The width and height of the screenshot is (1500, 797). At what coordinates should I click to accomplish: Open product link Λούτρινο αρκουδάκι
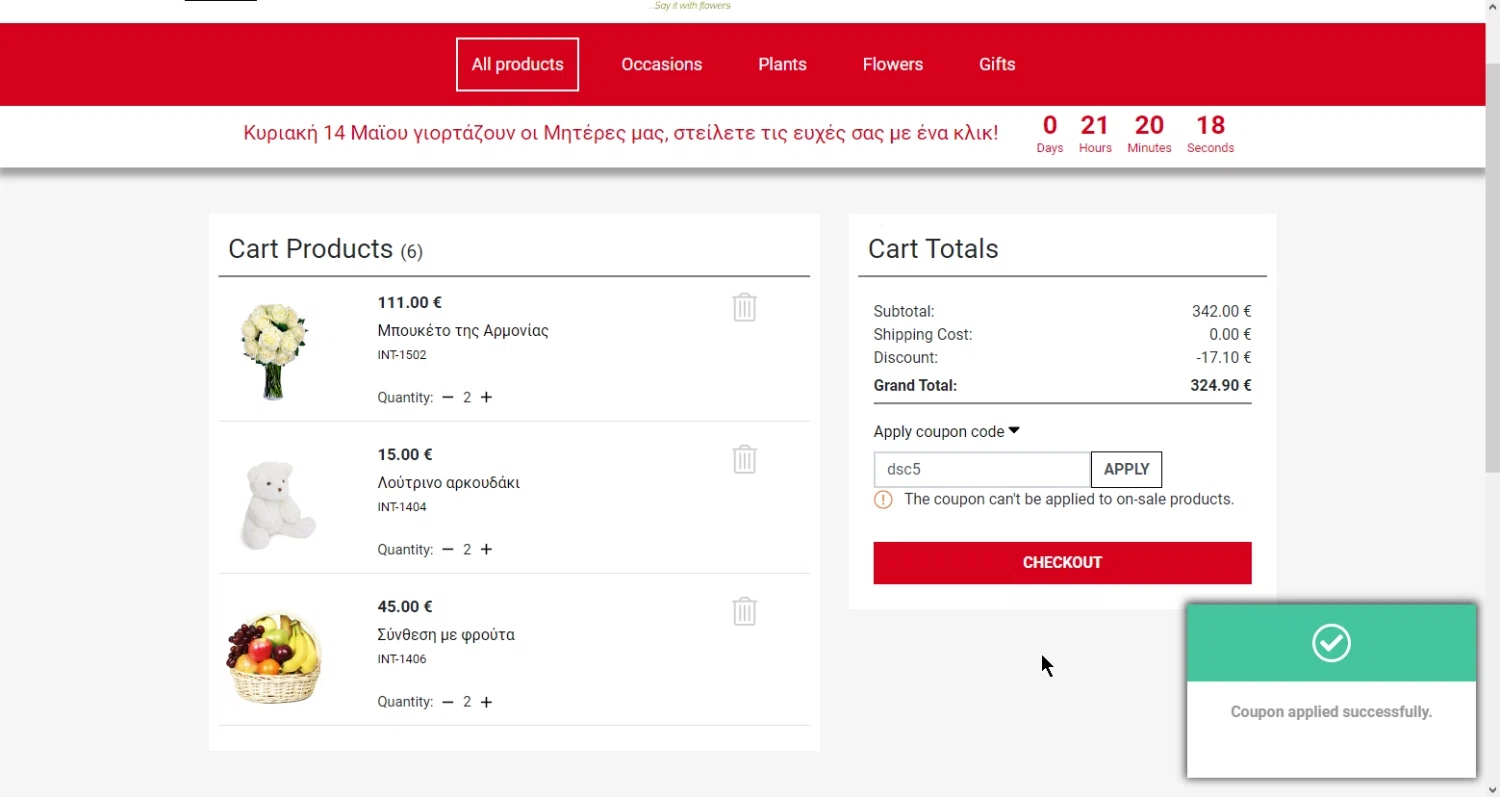point(449,483)
